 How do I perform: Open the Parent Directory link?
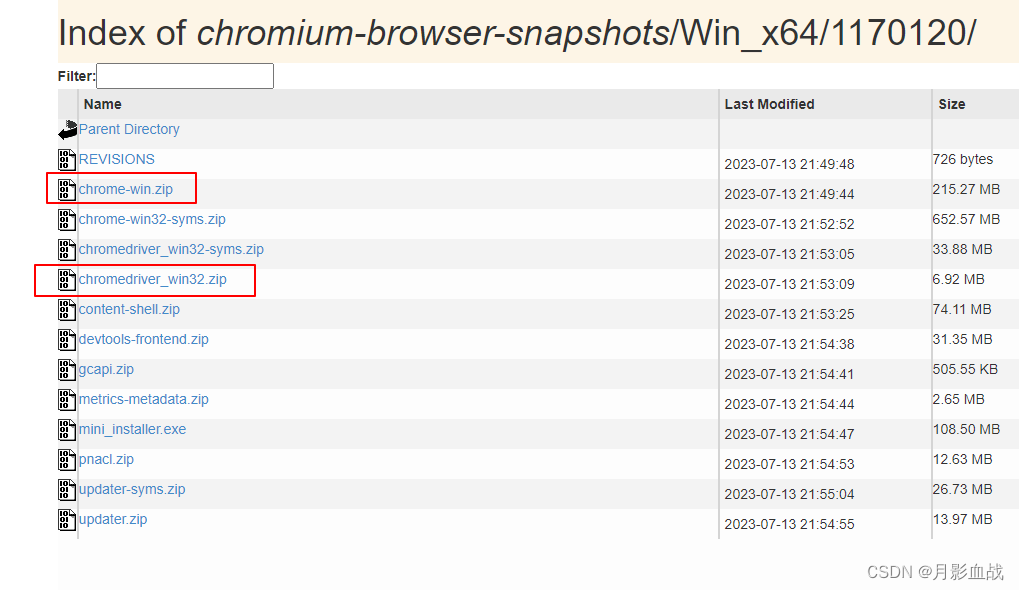[129, 129]
